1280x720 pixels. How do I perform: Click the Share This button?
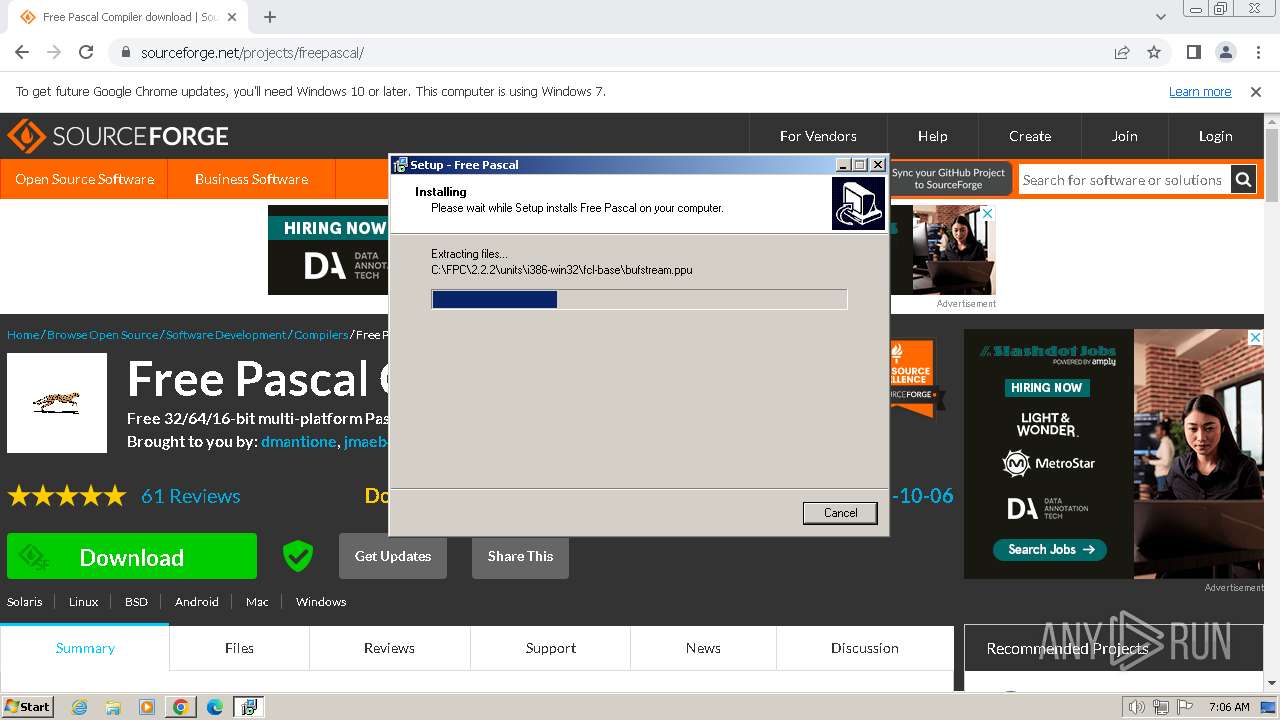520,556
